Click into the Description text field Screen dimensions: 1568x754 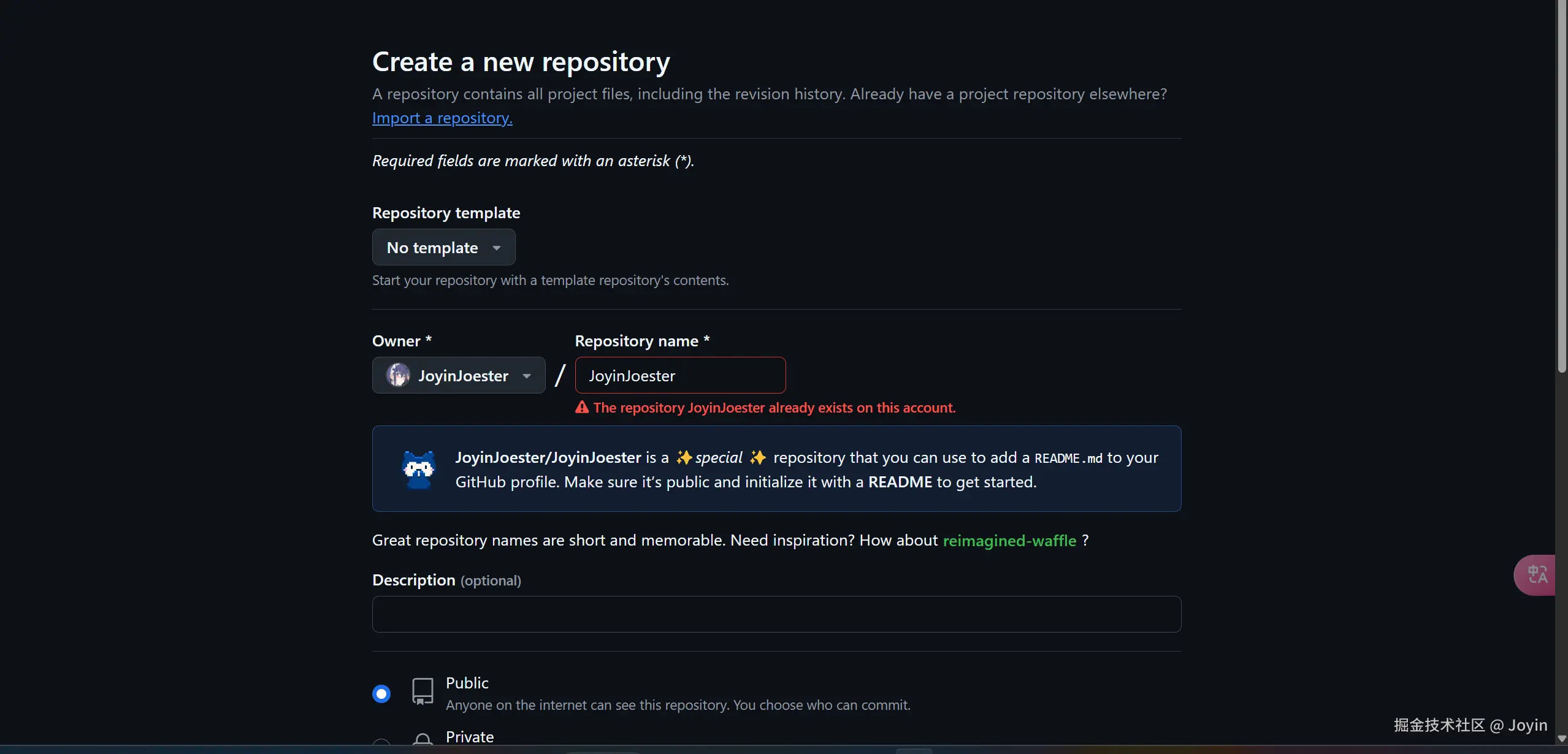(x=776, y=614)
